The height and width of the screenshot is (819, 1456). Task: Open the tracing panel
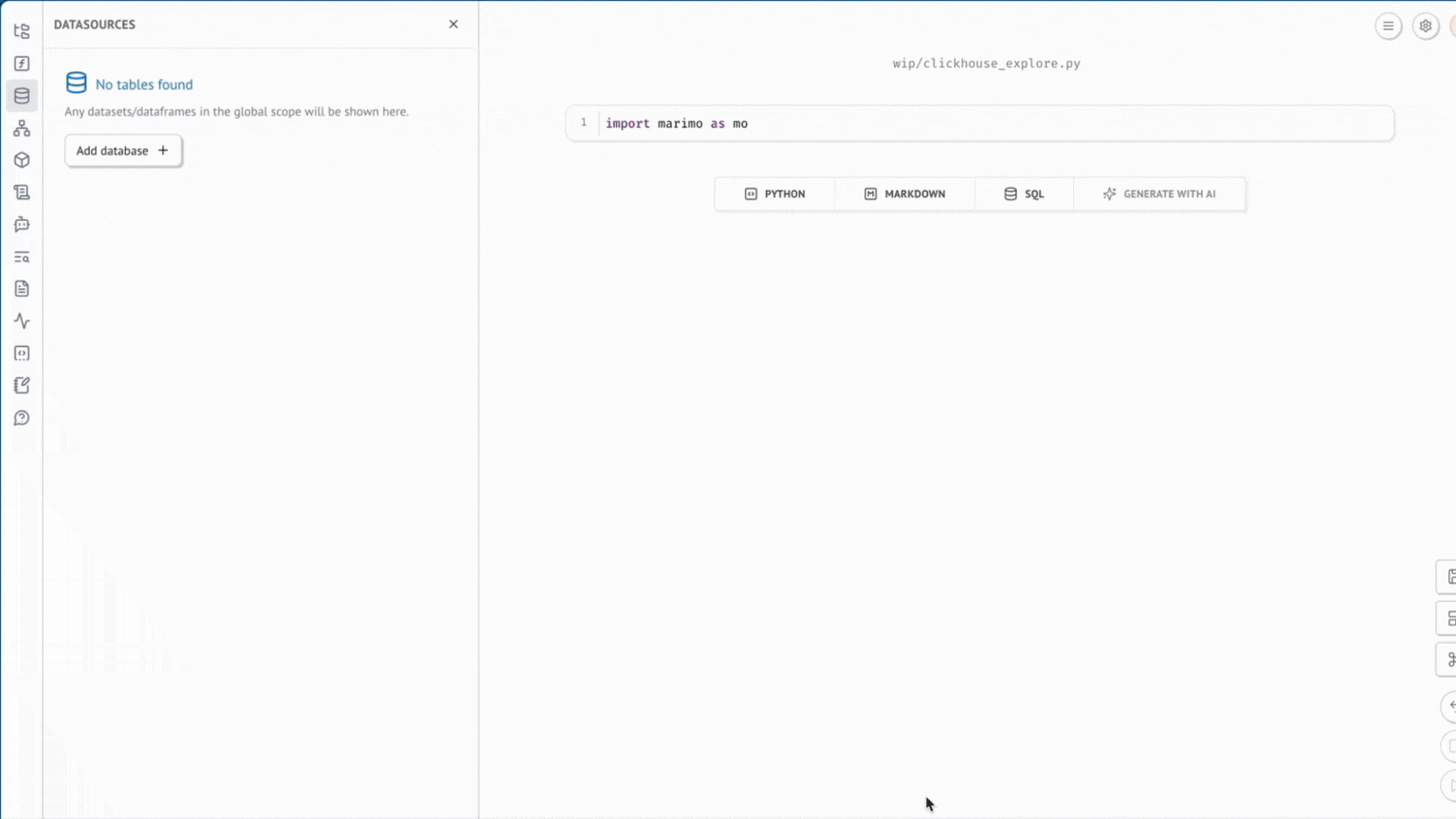click(x=21, y=320)
